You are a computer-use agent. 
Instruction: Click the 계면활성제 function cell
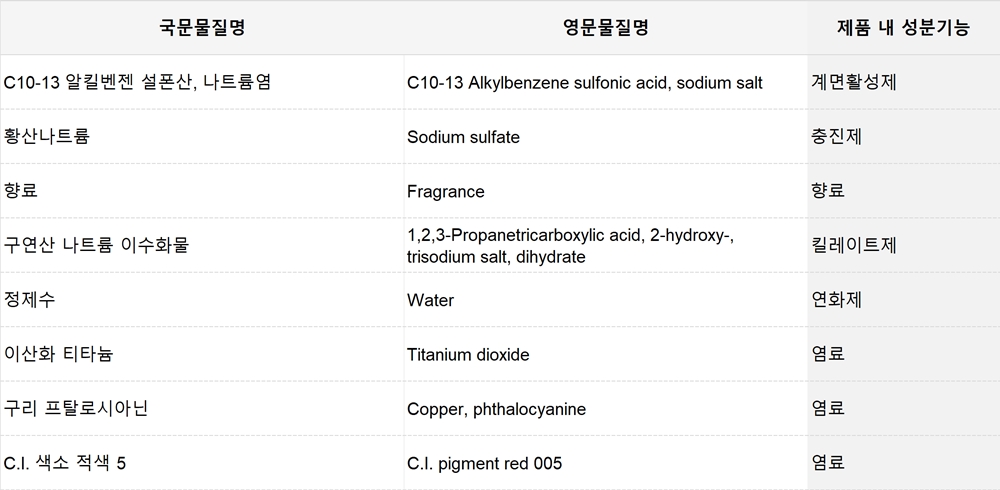point(904,82)
